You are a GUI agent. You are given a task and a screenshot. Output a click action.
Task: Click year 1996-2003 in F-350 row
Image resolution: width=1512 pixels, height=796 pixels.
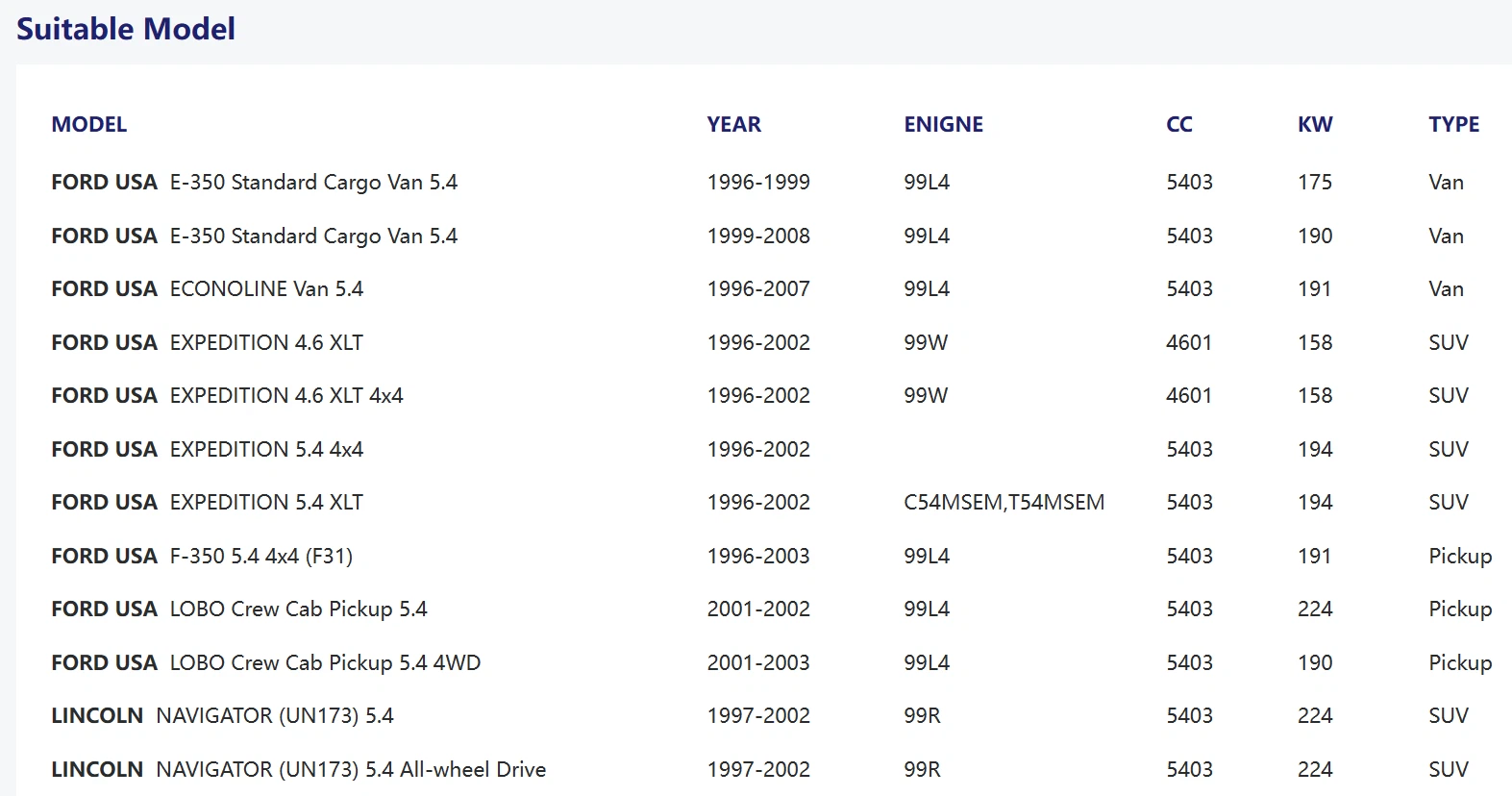pyautogui.click(x=758, y=556)
